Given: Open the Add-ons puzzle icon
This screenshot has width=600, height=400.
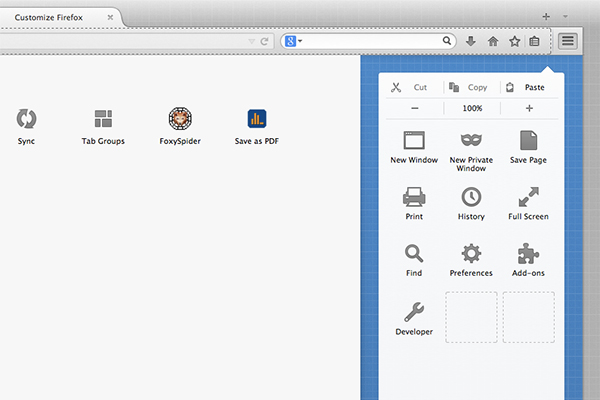Looking at the screenshot, I should (x=528, y=253).
